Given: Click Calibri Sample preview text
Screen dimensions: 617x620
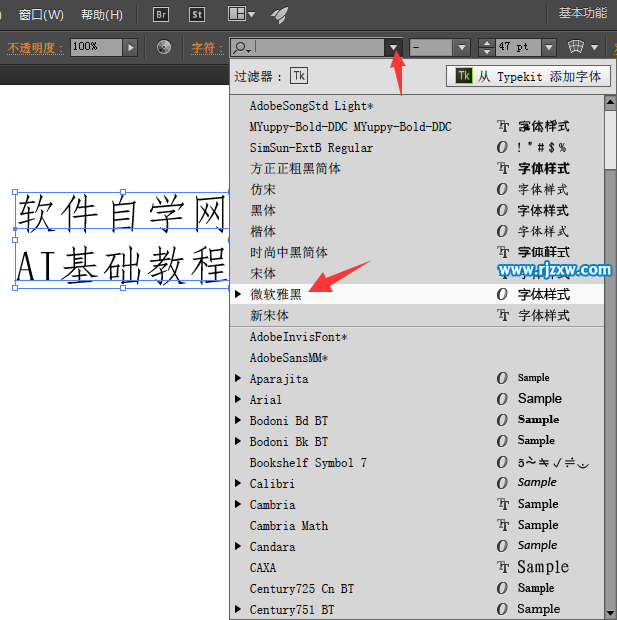Looking at the screenshot, I should pos(537,482).
